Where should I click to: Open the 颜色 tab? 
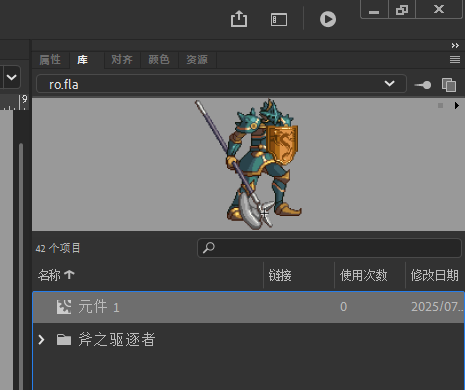point(159,60)
